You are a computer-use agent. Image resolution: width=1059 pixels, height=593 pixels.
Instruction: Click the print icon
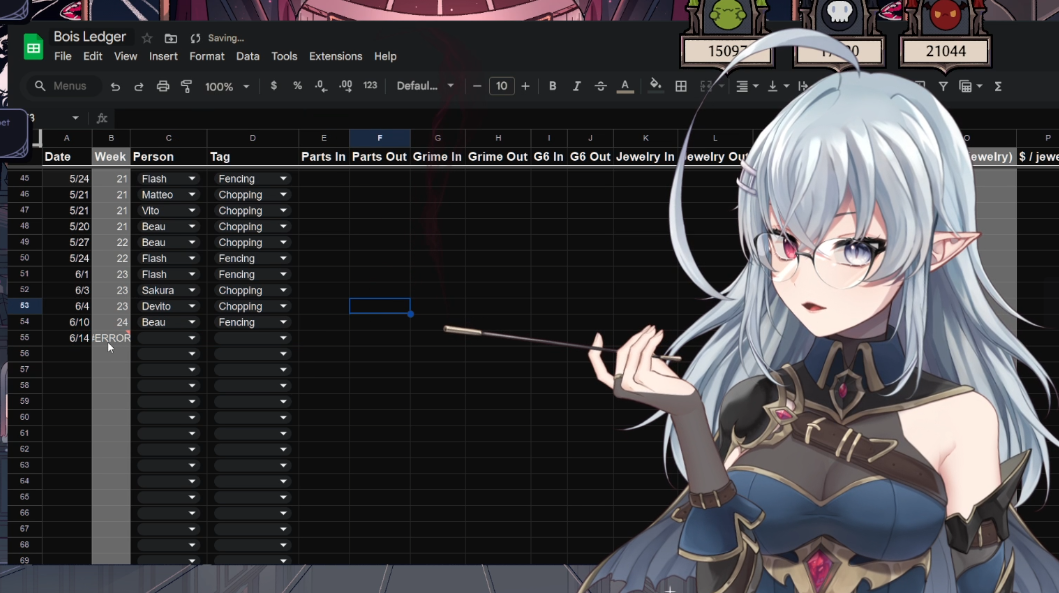(163, 86)
